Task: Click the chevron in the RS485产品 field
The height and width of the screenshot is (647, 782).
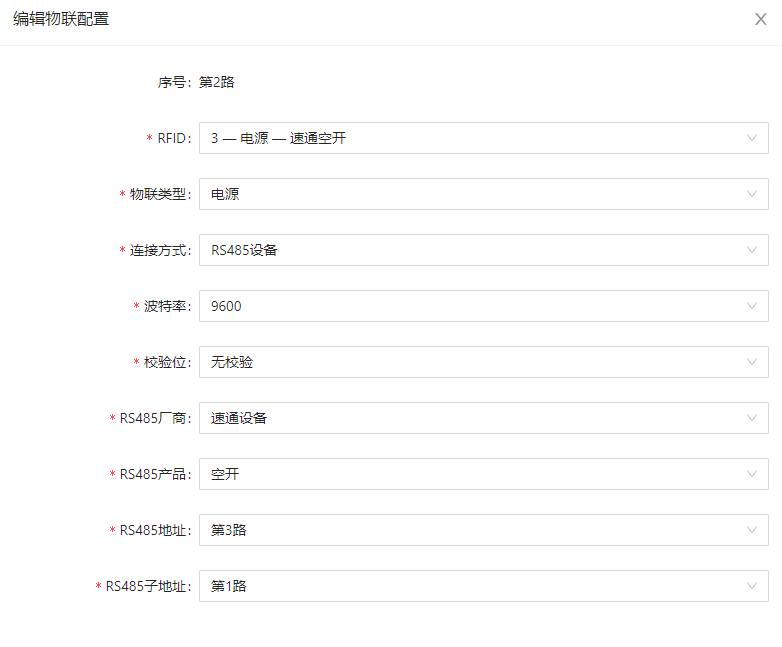Action: pyautogui.click(x=752, y=474)
